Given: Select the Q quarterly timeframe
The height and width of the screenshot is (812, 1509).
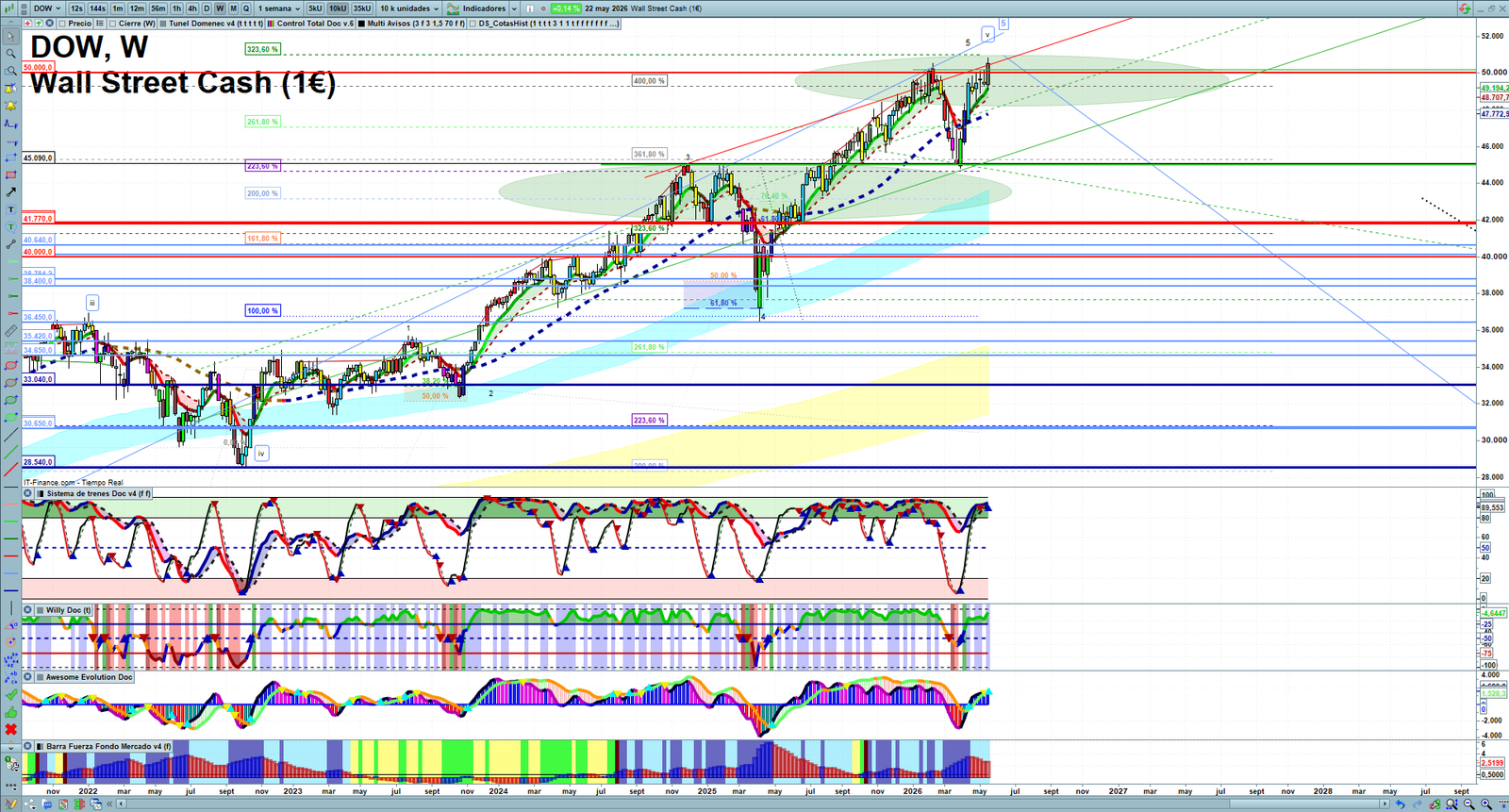Looking at the screenshot, I should (246, 8).
